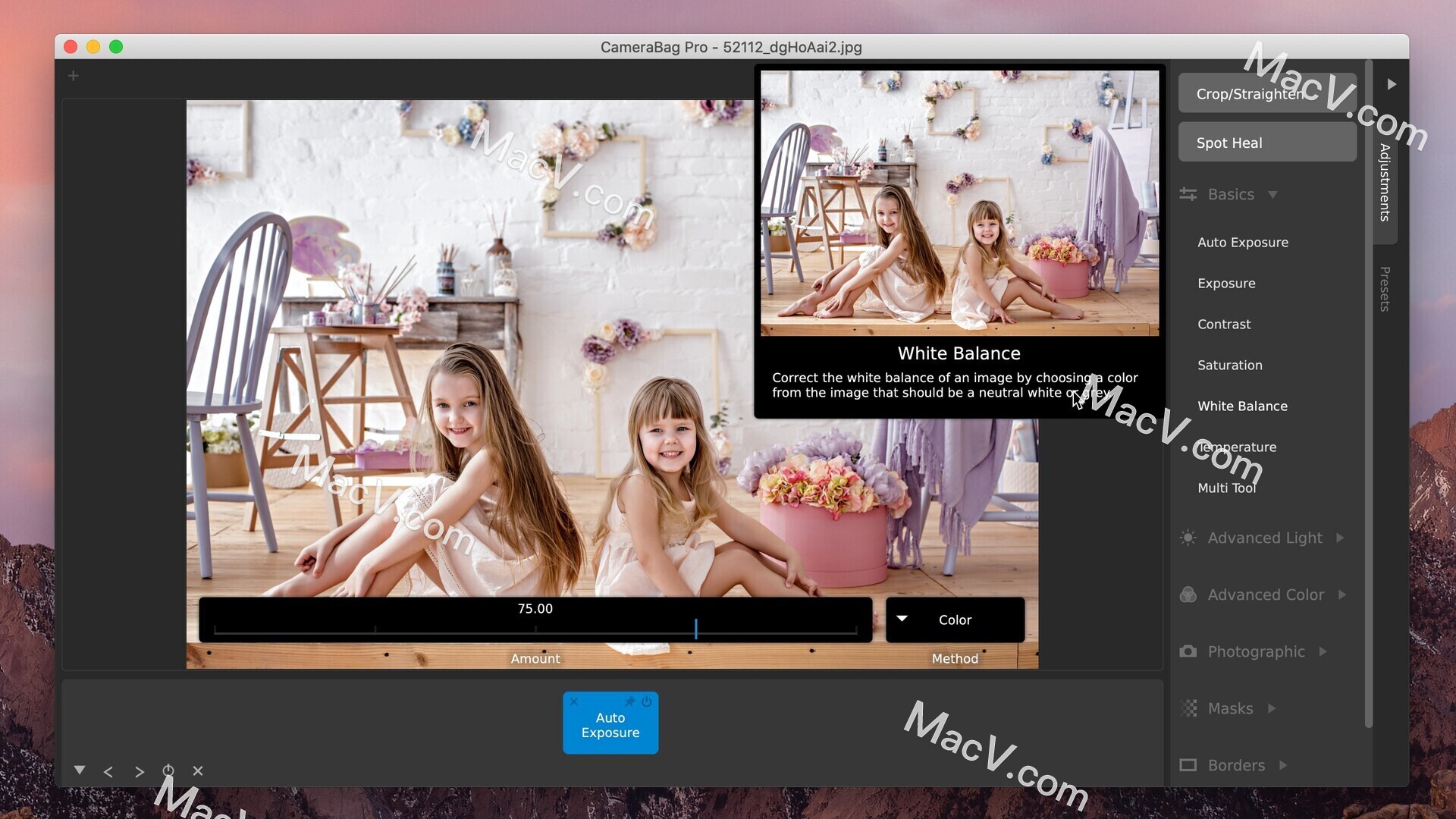The height and width of the screenshot is (819, 1456).
Task: Click the Amount slider at 75.00
Action: (x=696, y=629)
